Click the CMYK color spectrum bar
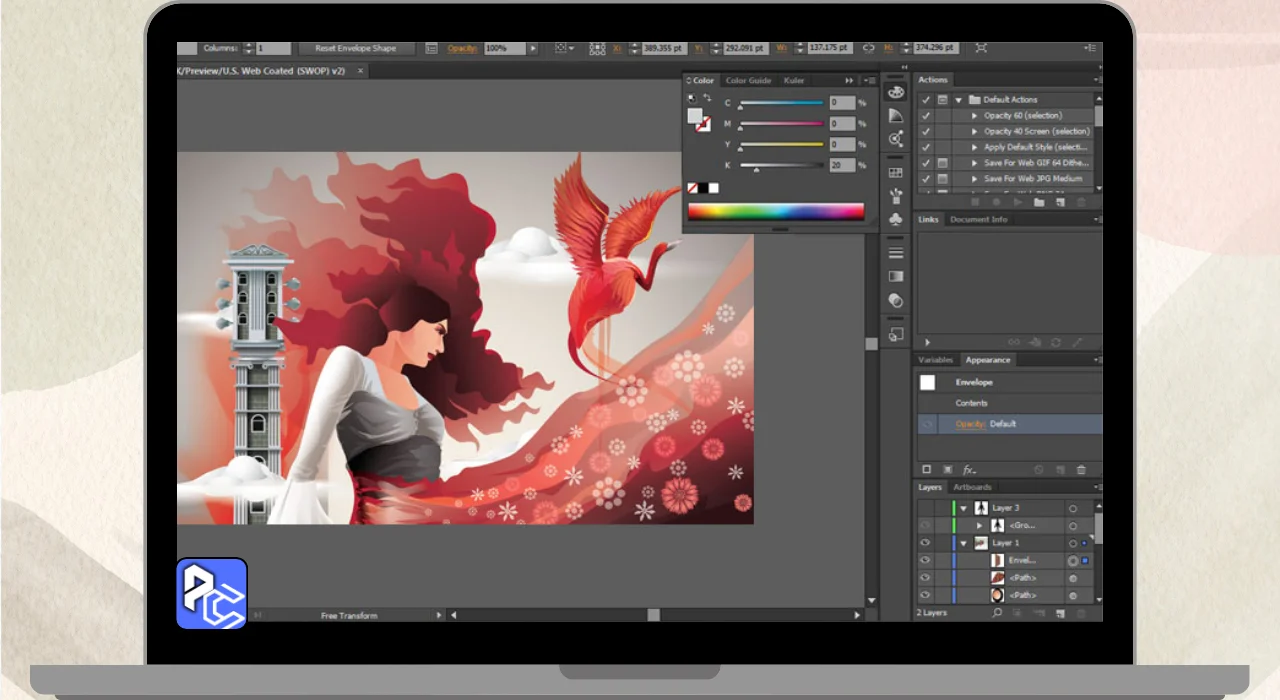 (x=775, y=211)
